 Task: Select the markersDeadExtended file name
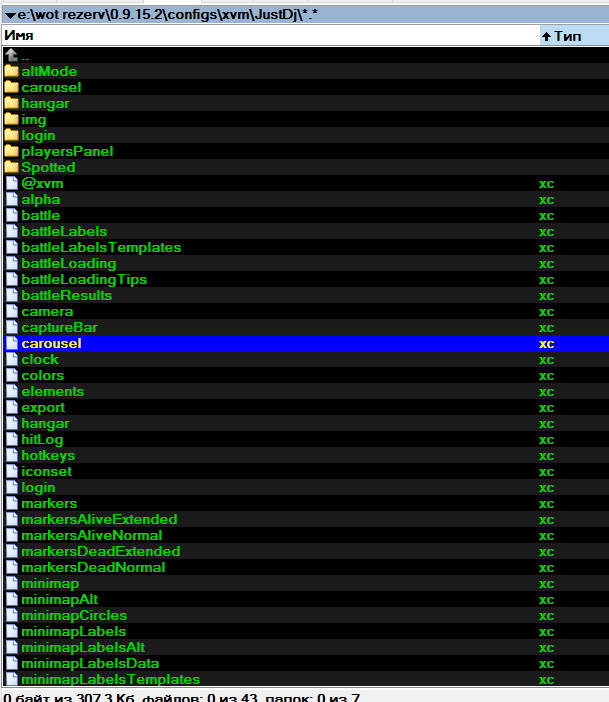coord(101,552)
